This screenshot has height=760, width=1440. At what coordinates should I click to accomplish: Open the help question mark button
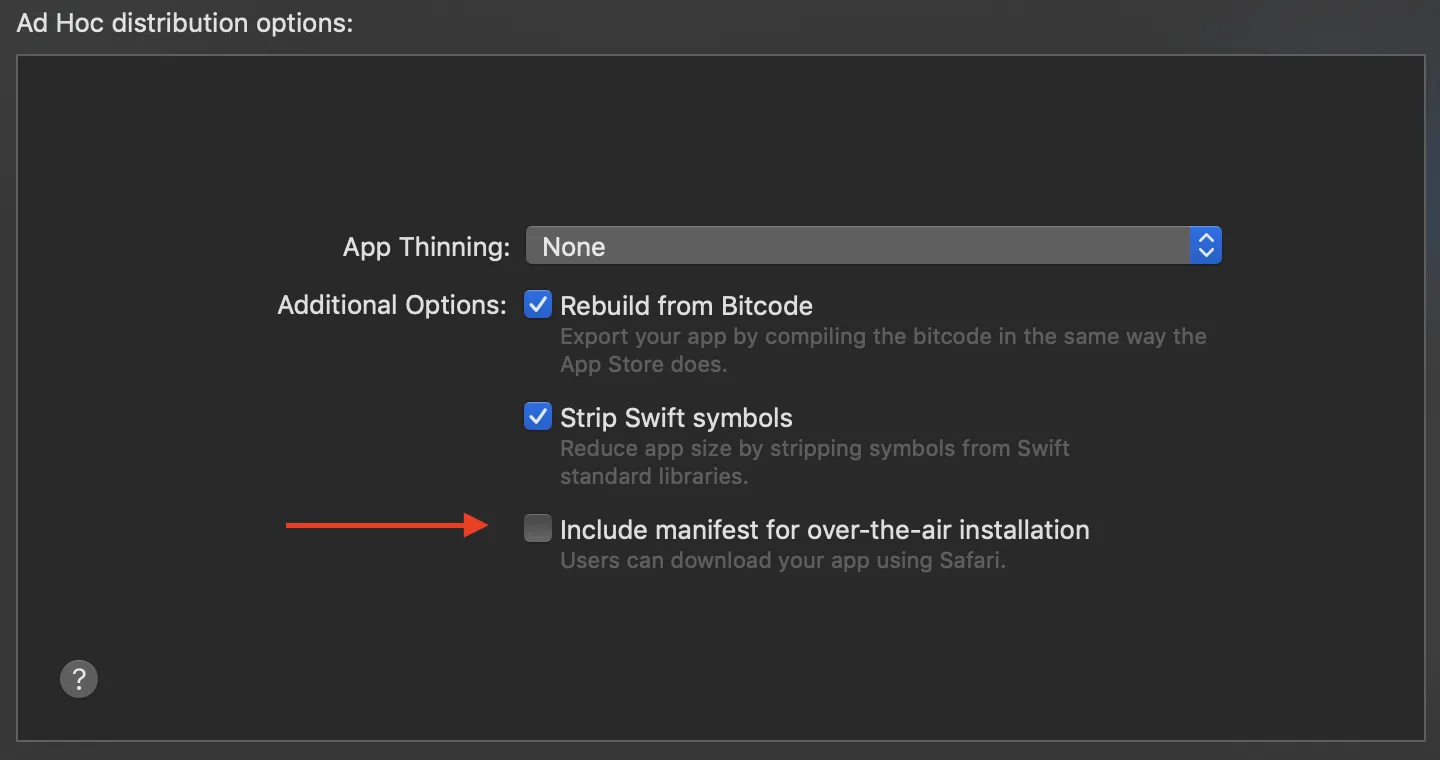point(79,679)
